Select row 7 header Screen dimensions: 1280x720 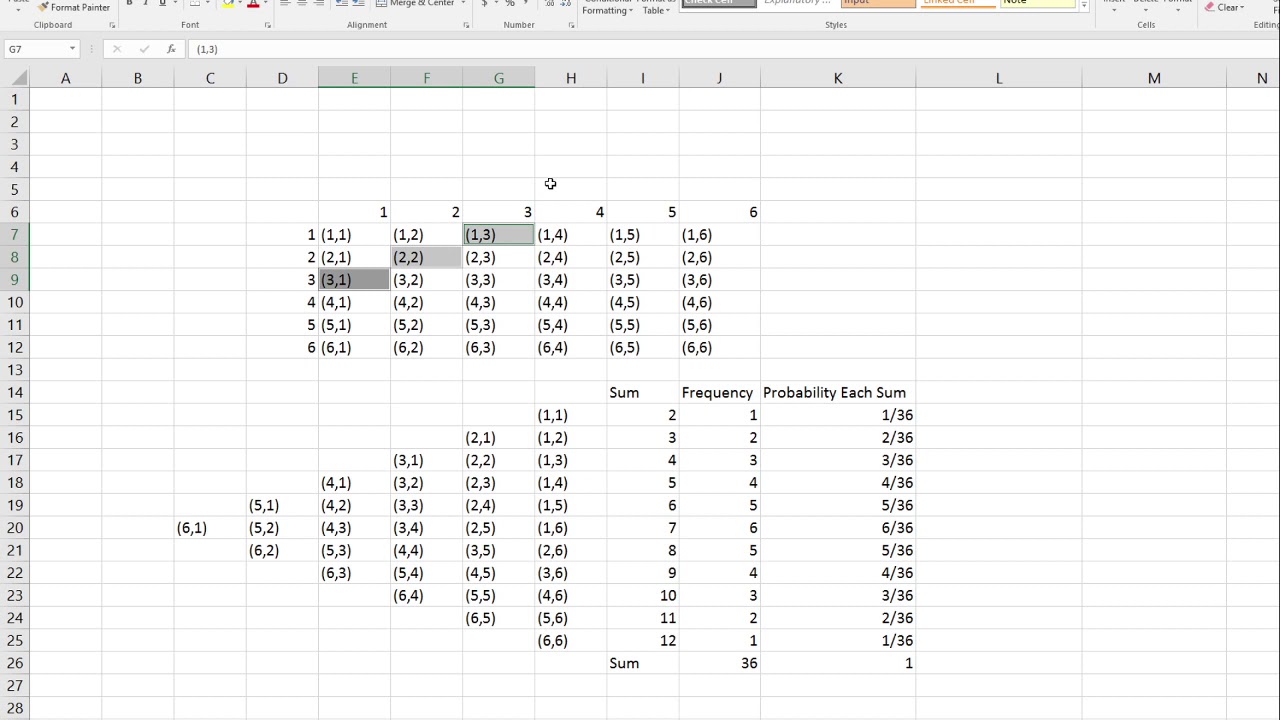click(x=15, y=235)
